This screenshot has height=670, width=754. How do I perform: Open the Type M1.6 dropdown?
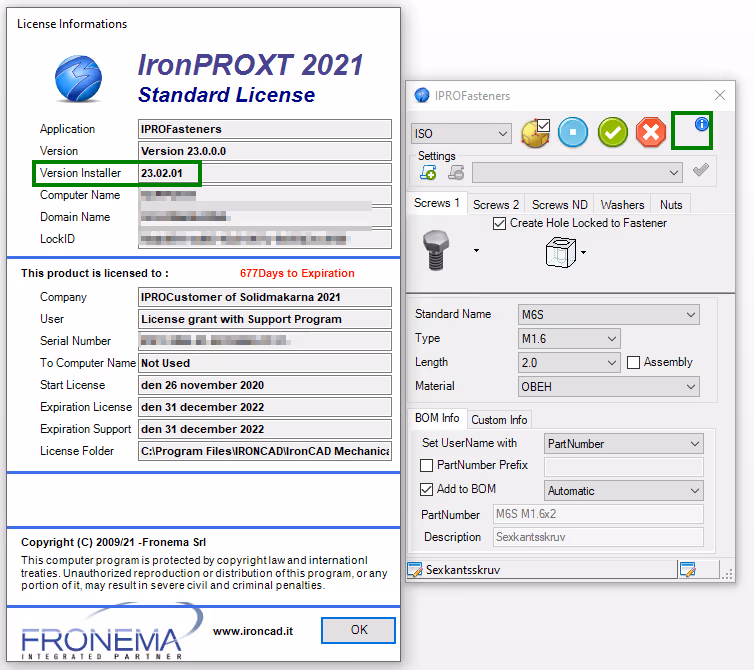[569, 339]
